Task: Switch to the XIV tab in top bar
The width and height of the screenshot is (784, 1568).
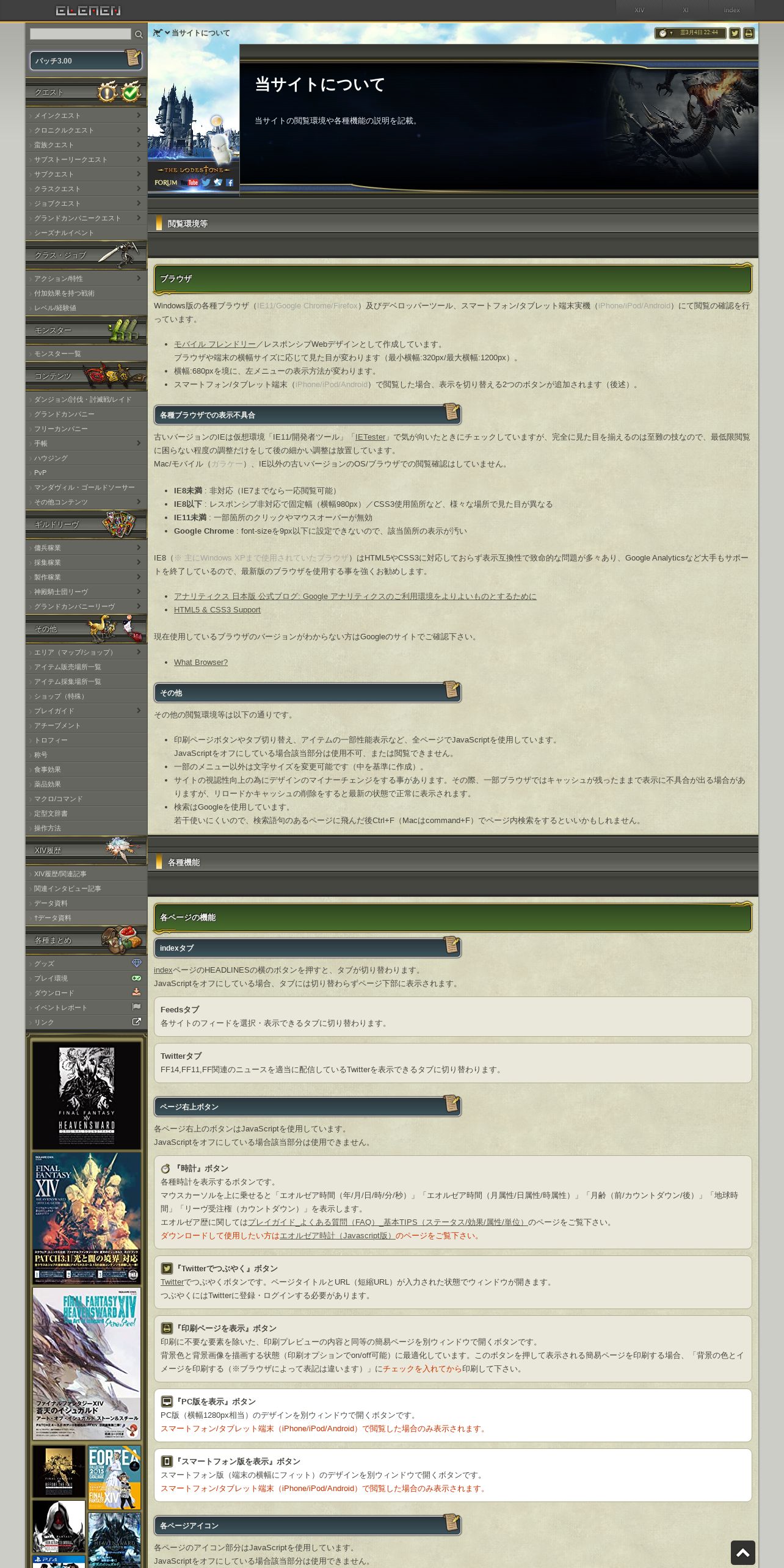Action: point(639,10)
